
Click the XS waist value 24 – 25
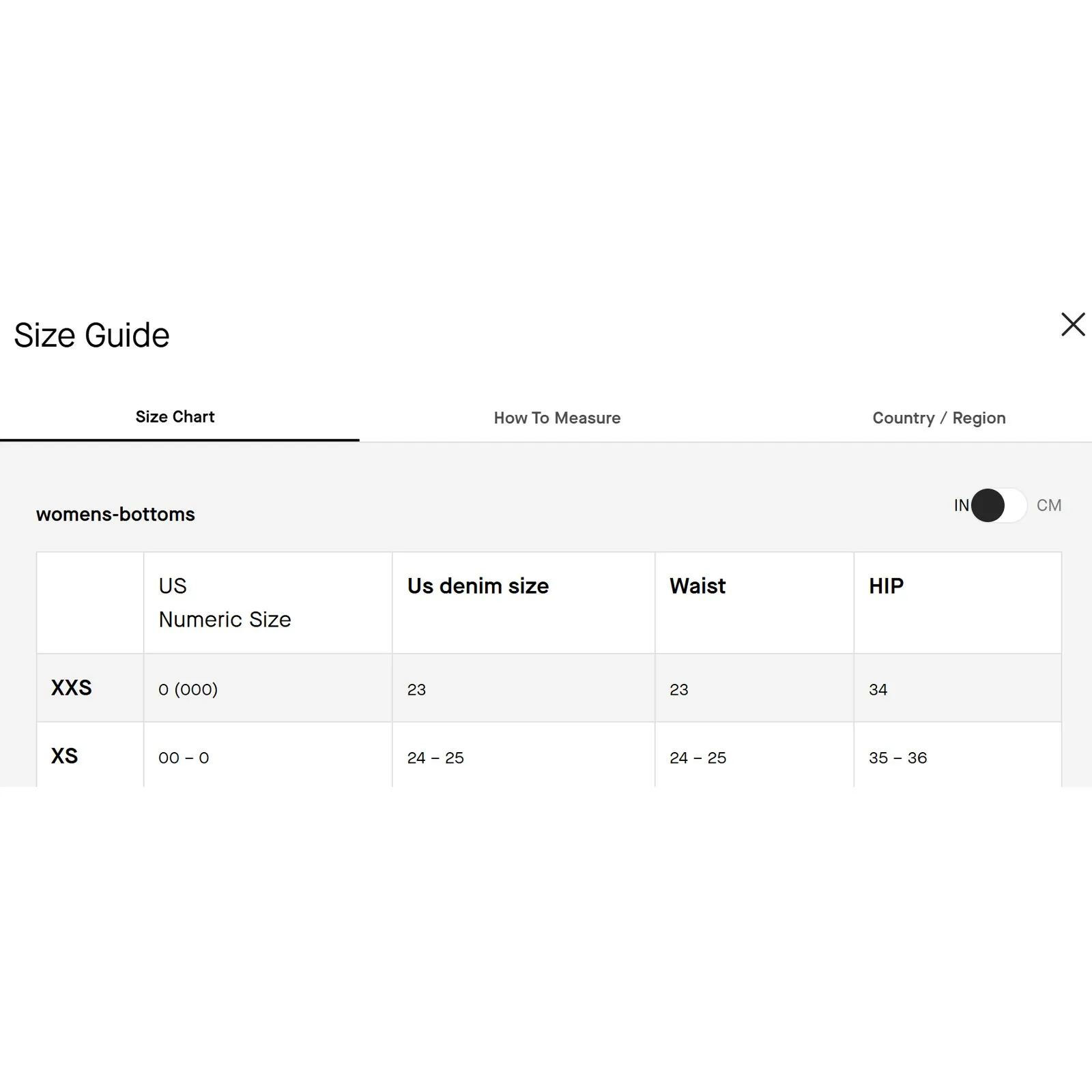(x=698, y=758)
